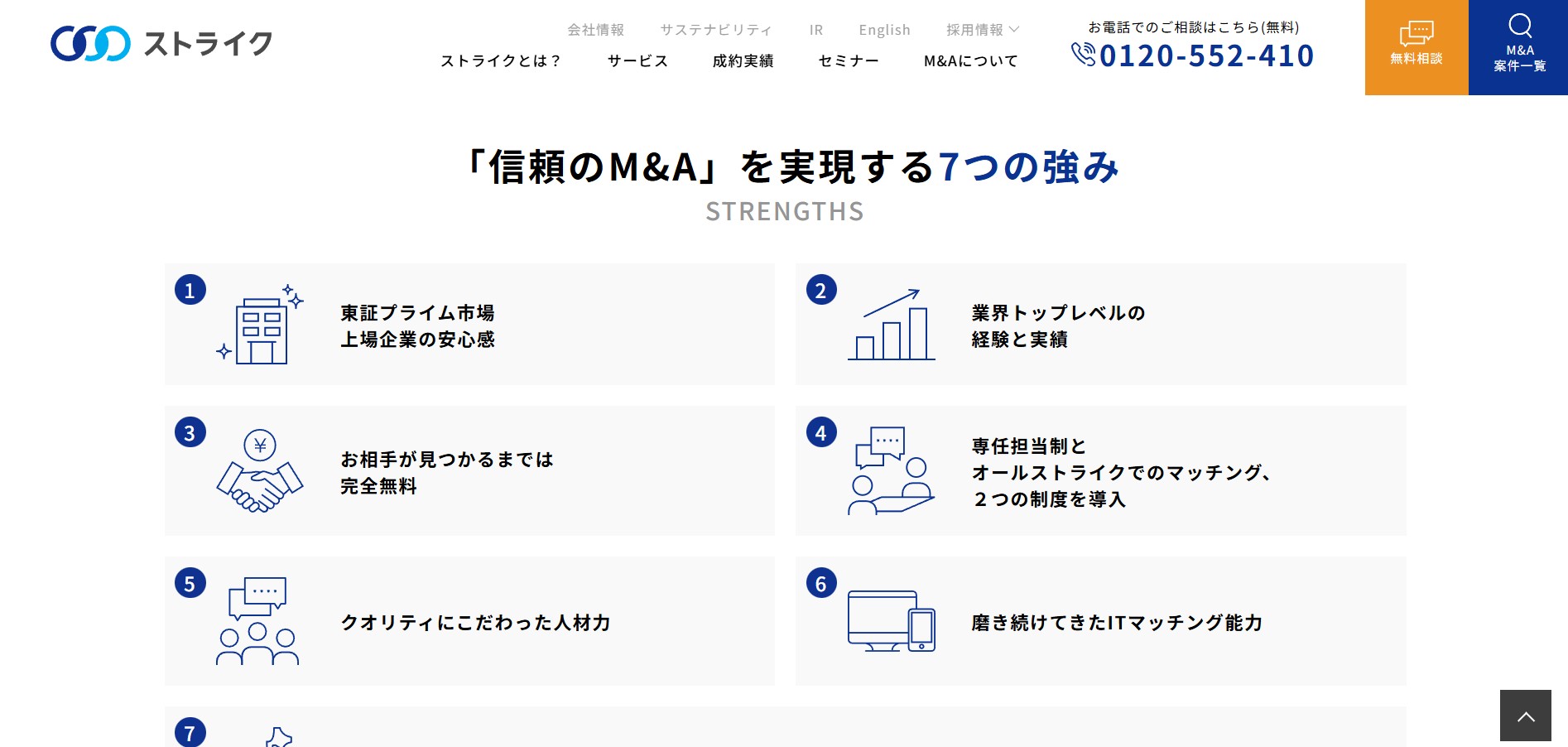Click the Strike company logo
This screenshot has height=747, width=1568.
click(161, 44)
